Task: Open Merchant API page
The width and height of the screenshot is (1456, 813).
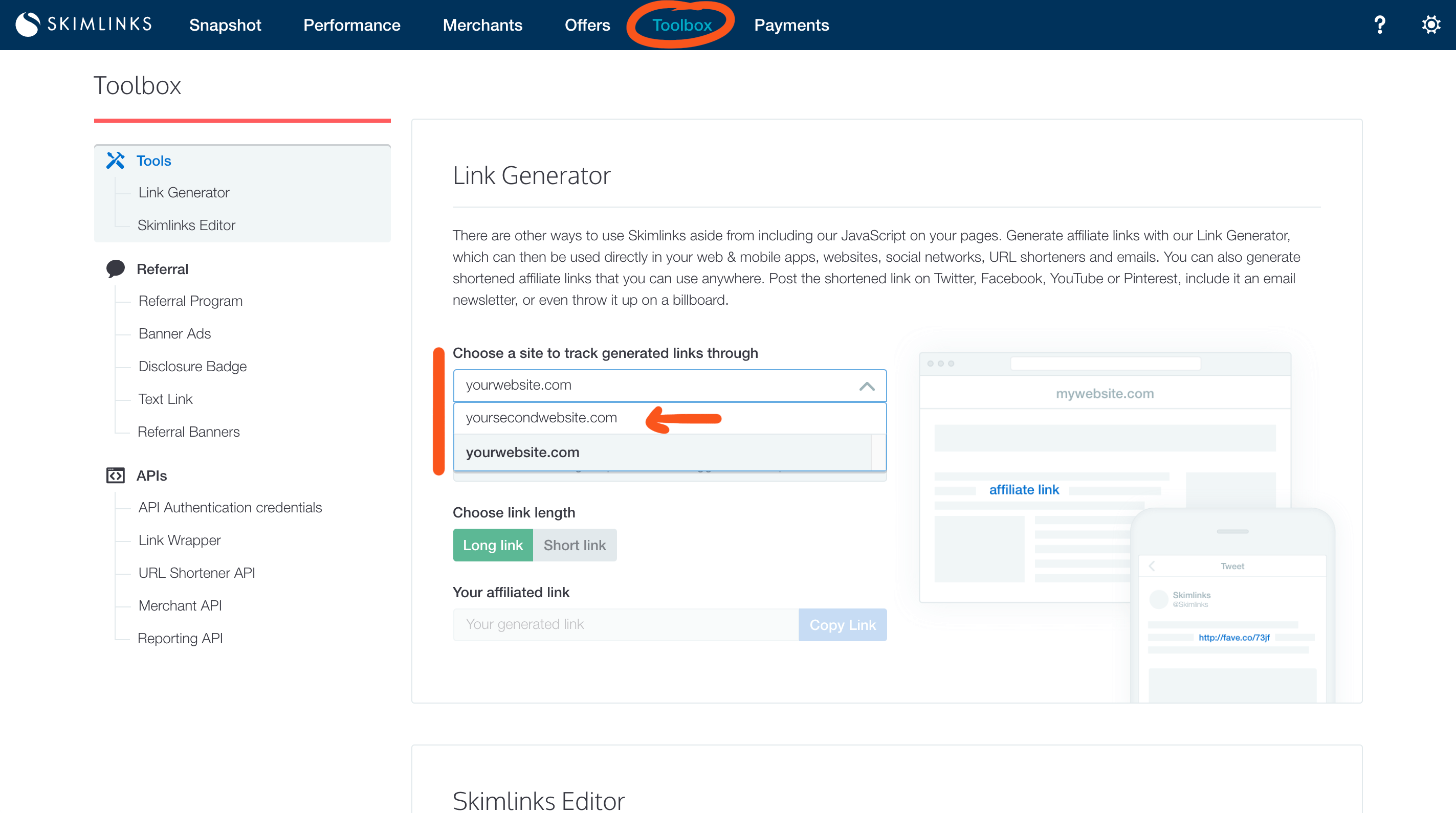Action: [x=180, y=606]
